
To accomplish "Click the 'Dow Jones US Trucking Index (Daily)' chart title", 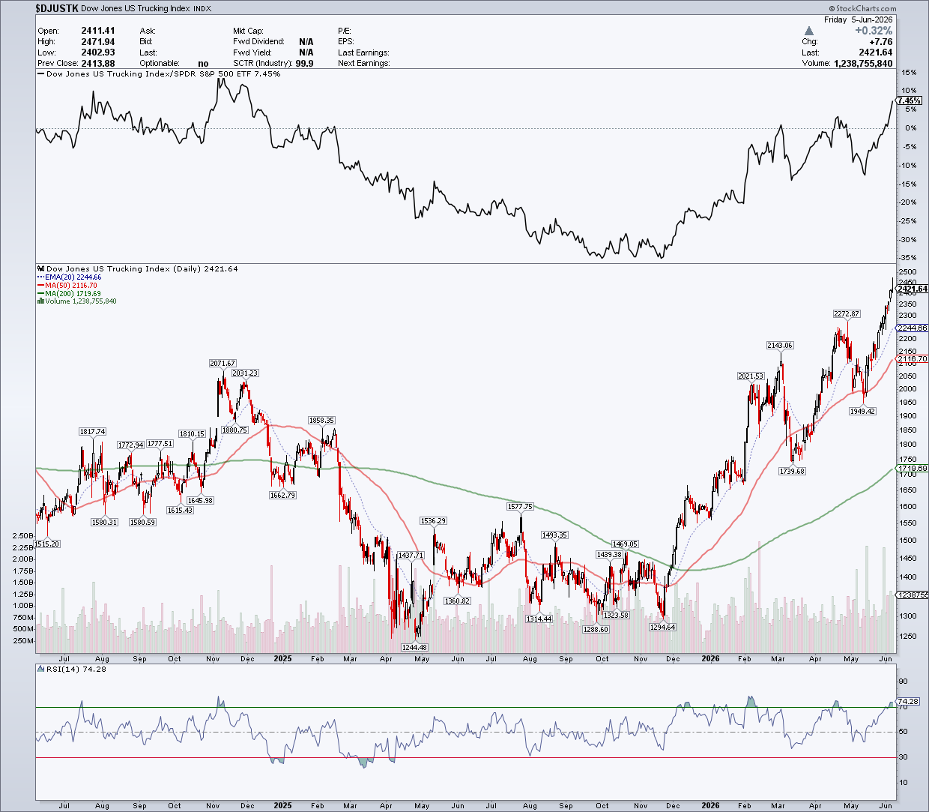I will [x=123, y=269].
